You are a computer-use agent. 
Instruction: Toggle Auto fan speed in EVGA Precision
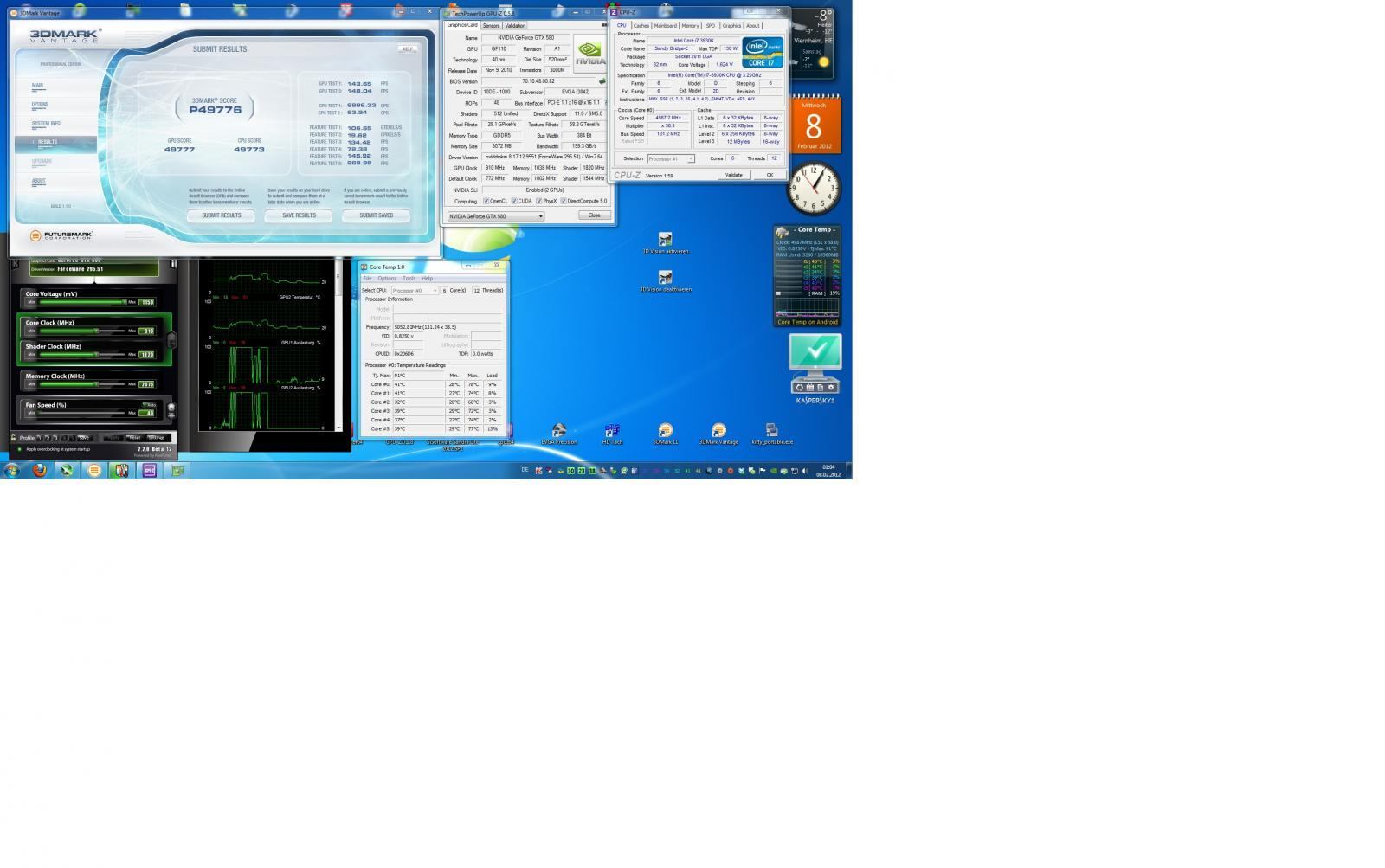click(x=149, y=405)
